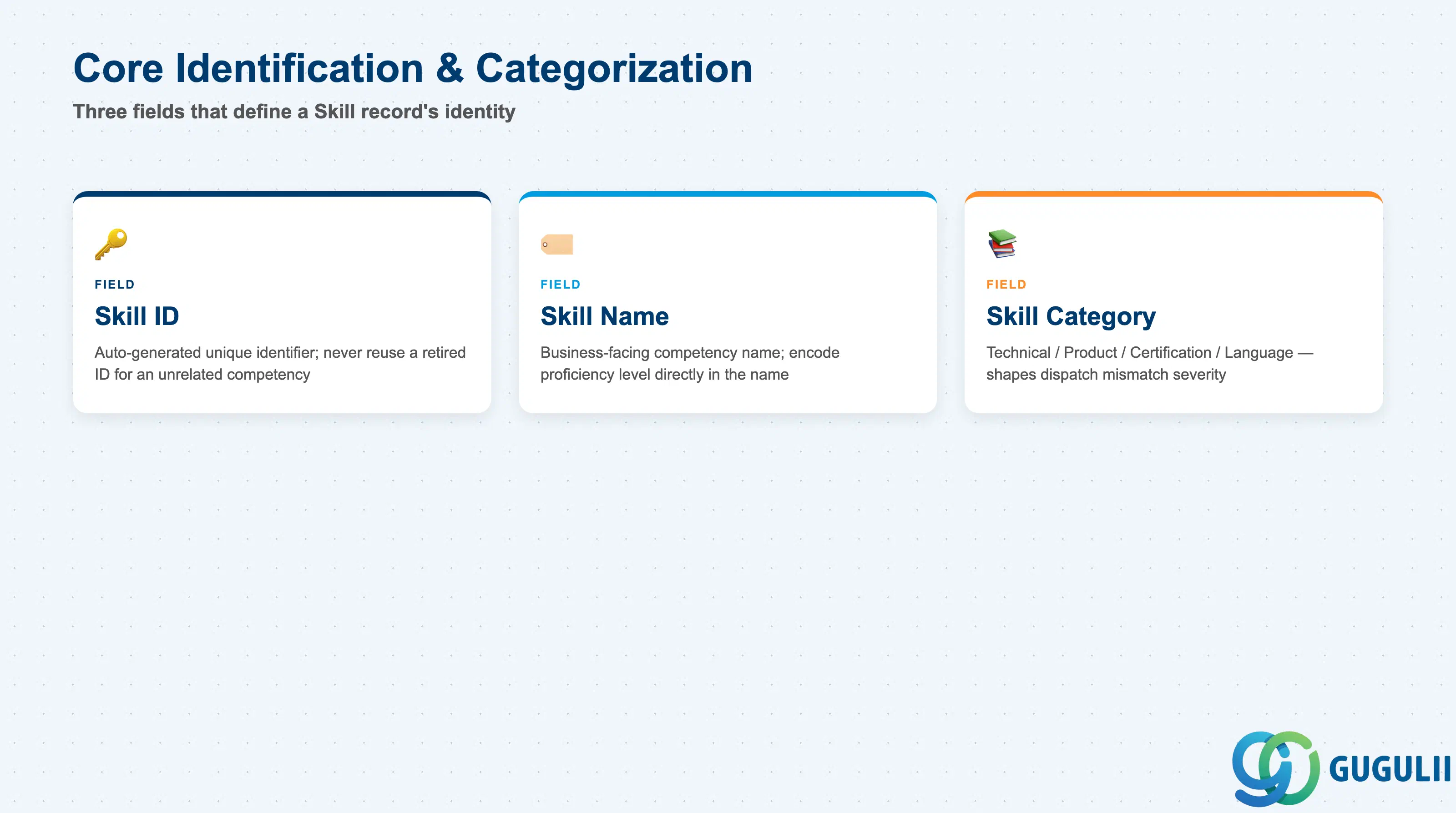Click the "Skill Category" heading
1456x813 pixels.
click(1071, 317)
